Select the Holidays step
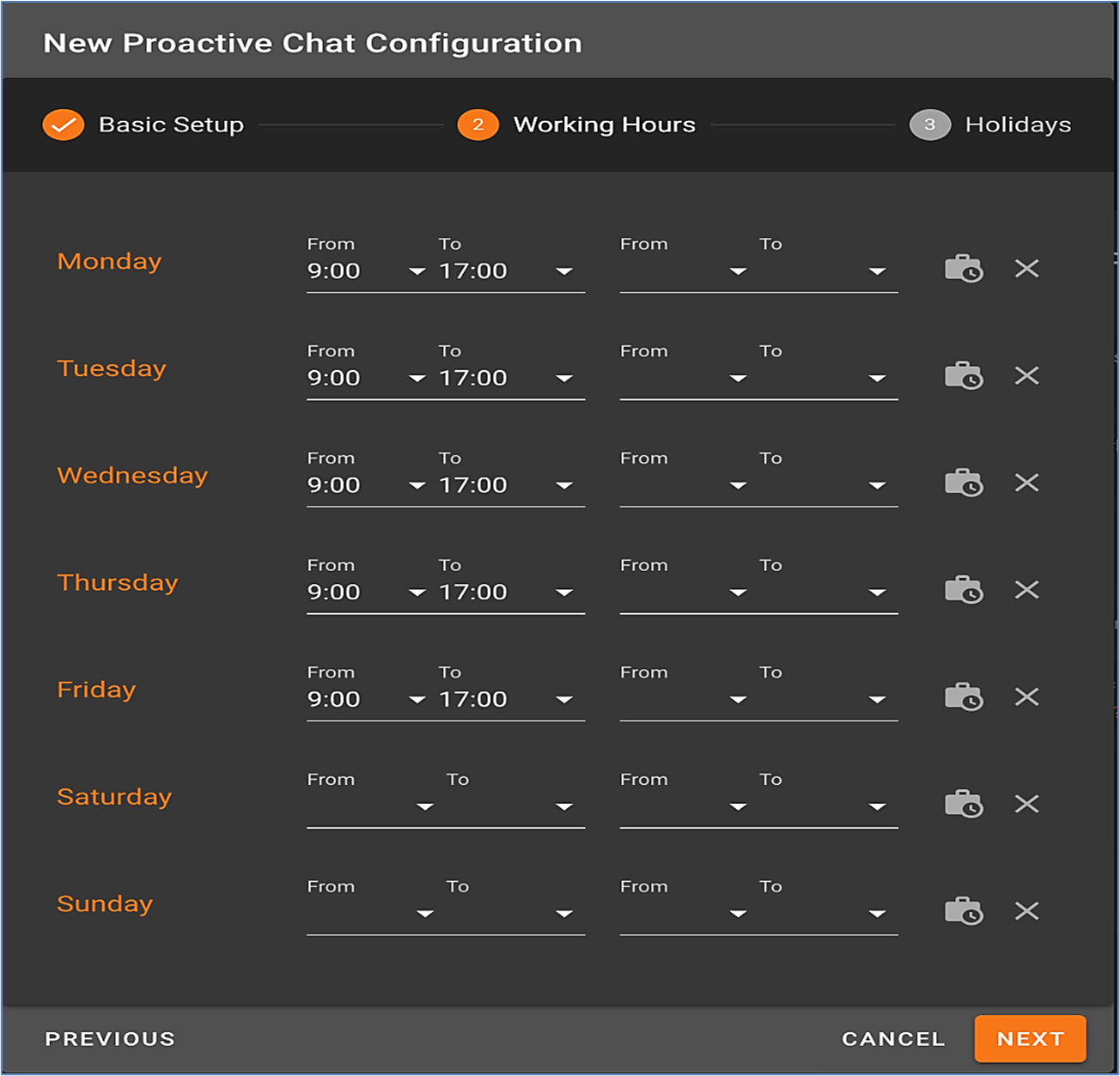The height and width of the screenshot is (1076, 1120). tap(991, 125)
